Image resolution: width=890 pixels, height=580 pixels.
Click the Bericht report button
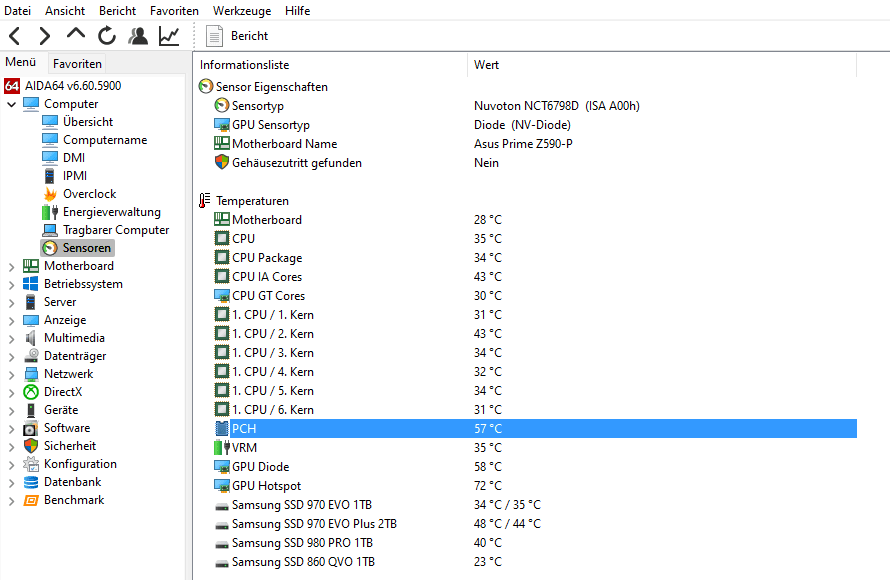[x=237, y=36]
